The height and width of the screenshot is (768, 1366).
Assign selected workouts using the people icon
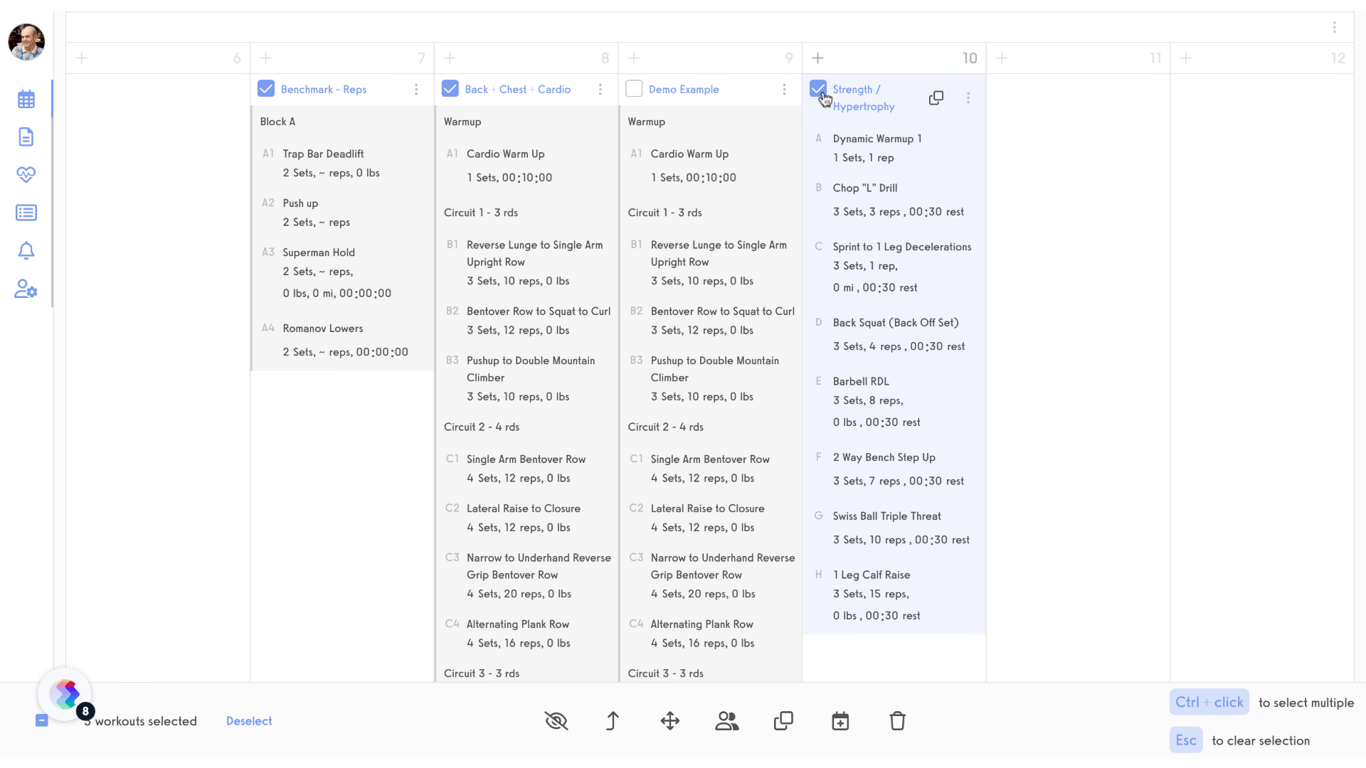pos(727,721)
